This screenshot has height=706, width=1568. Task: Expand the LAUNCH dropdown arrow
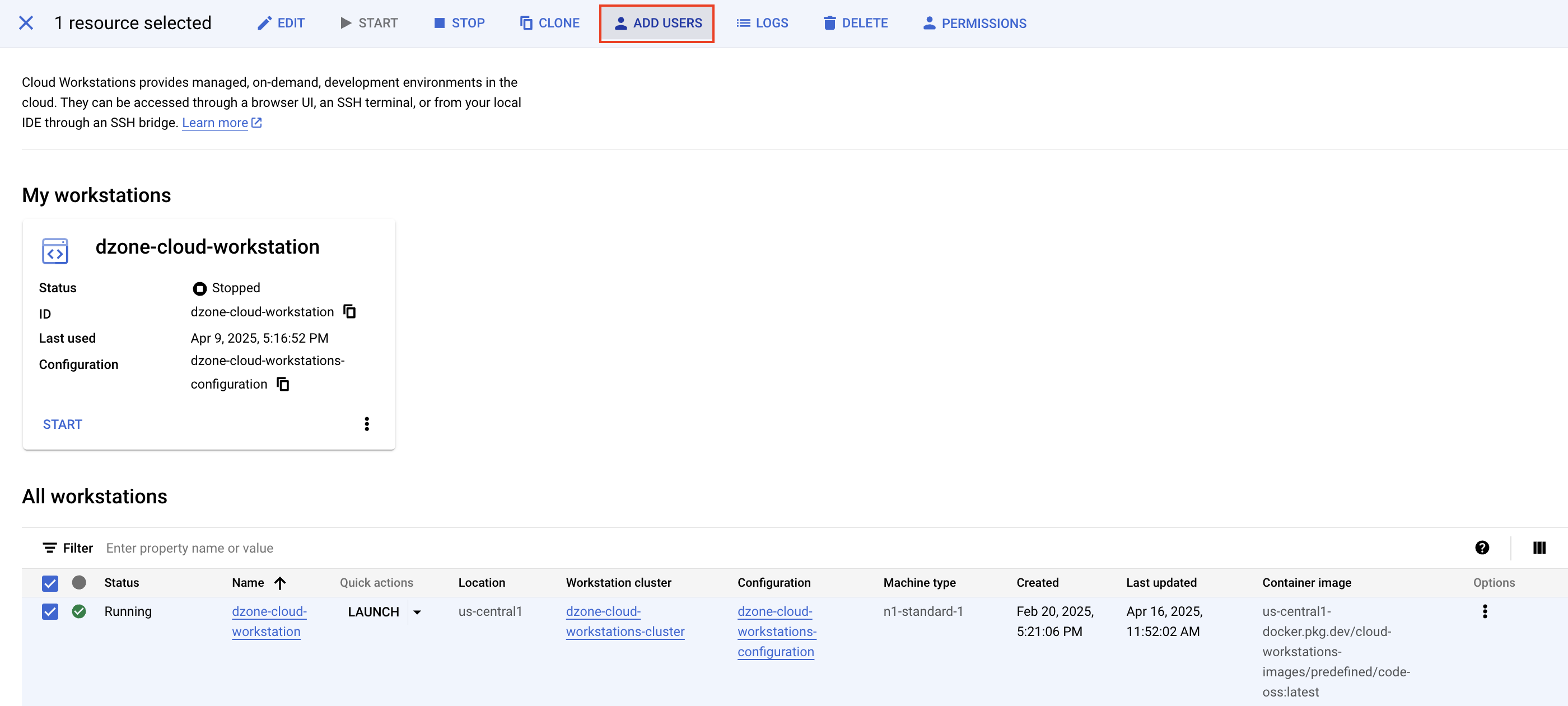click(x=418, y=612)
